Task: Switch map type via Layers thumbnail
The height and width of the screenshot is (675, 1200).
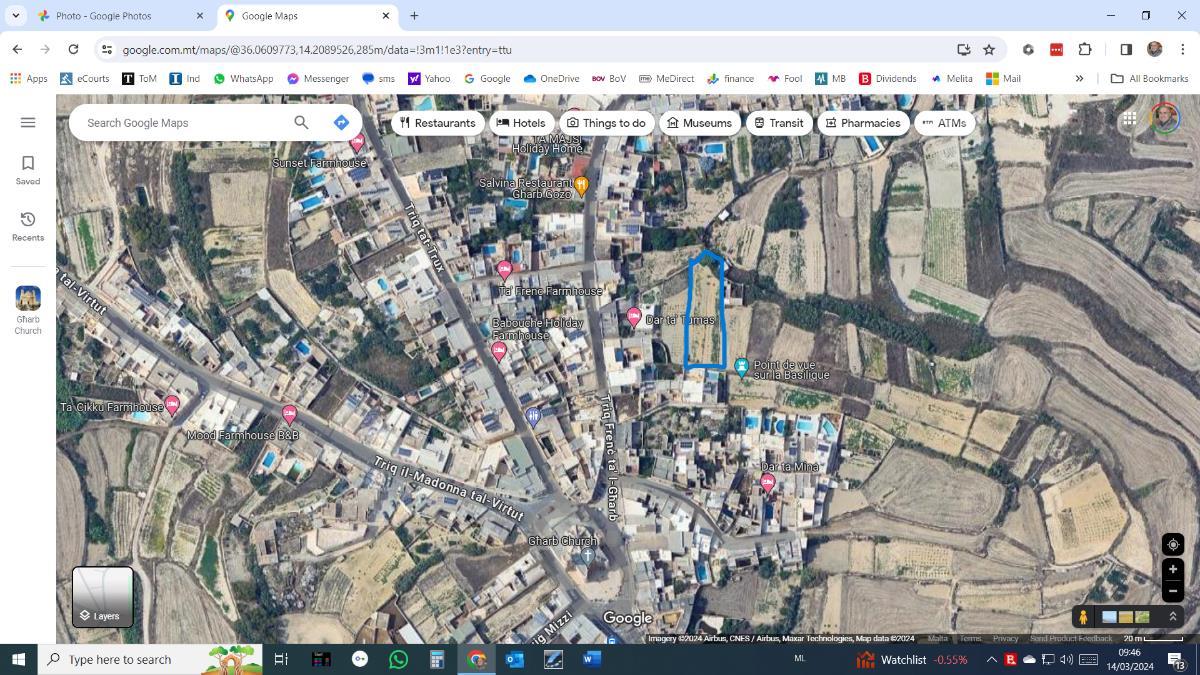Action: point(103,597)
